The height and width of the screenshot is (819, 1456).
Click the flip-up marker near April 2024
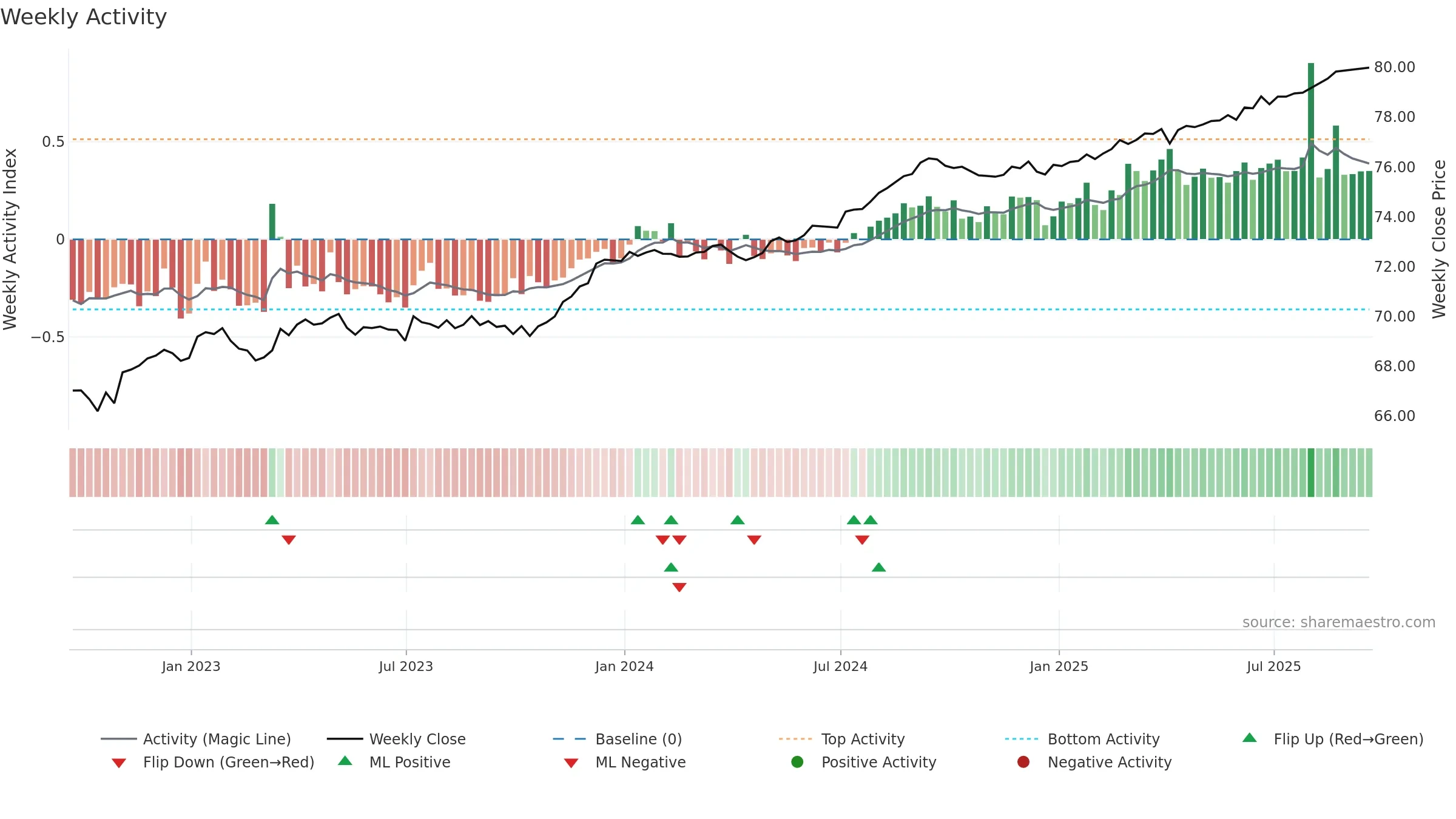tap(738, 520)
